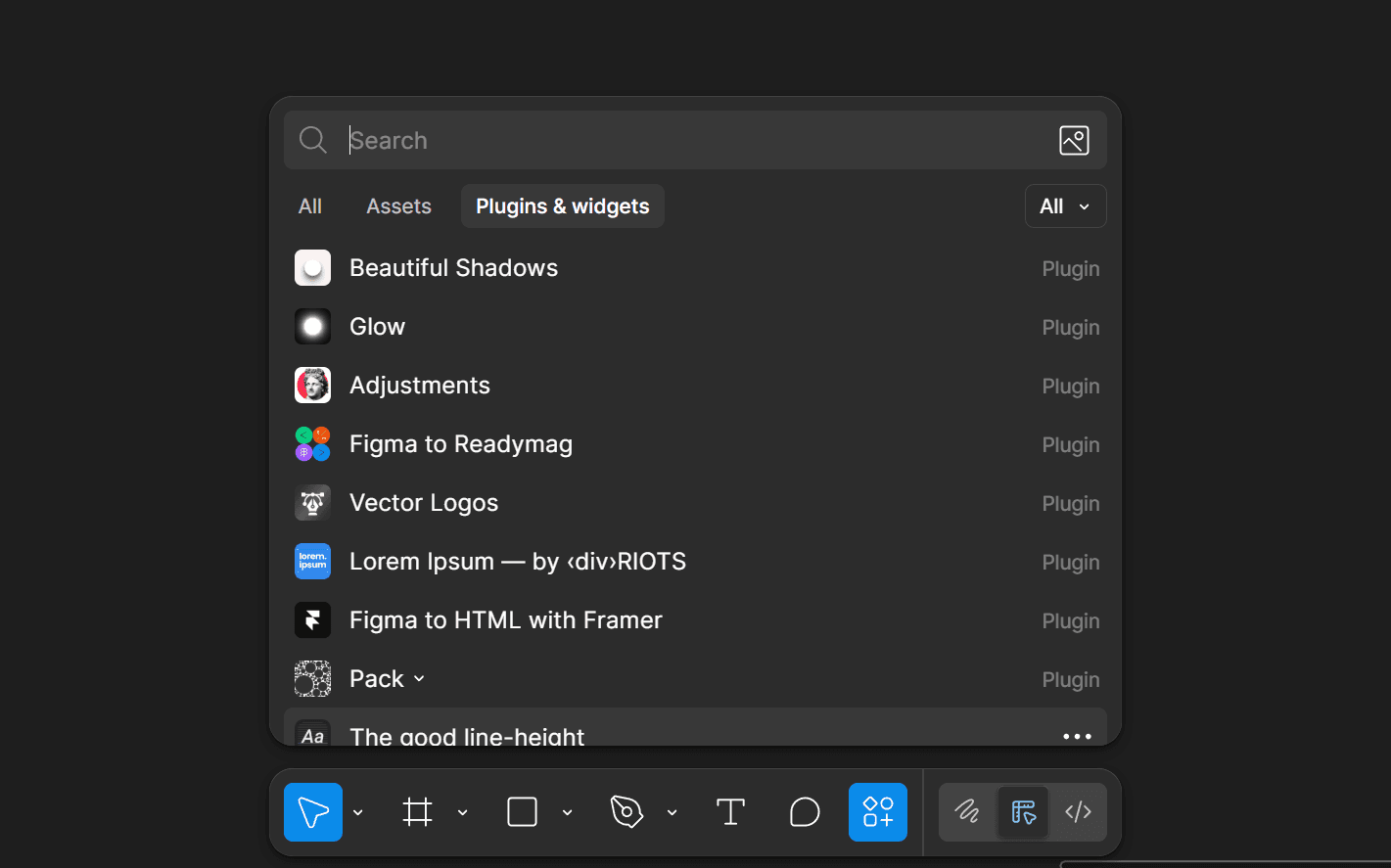Click the image search icon in search bar
The height and width of the screenshot is (868, 1391).
point(1074,140)
